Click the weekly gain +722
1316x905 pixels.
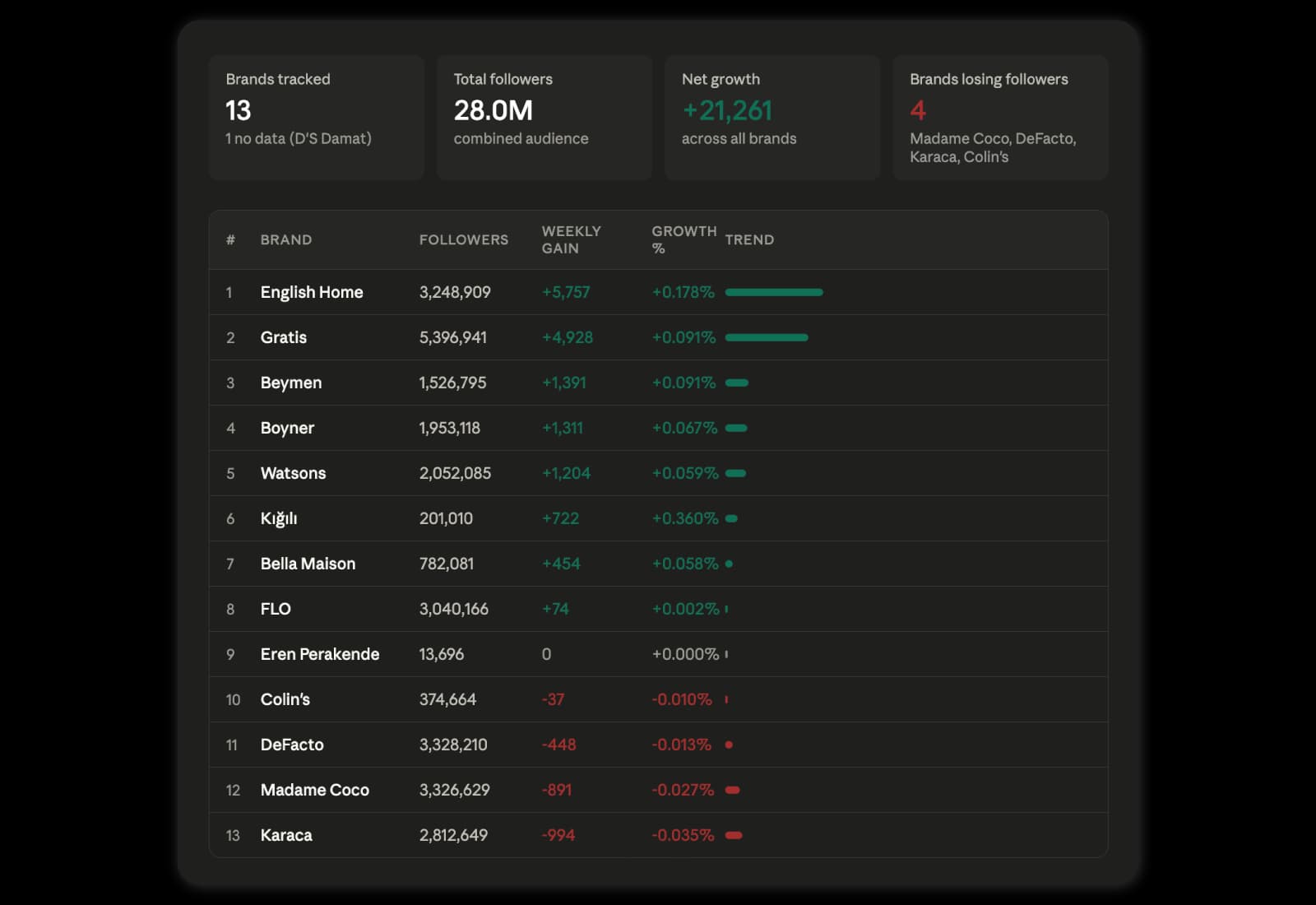[x=560, y=518]
